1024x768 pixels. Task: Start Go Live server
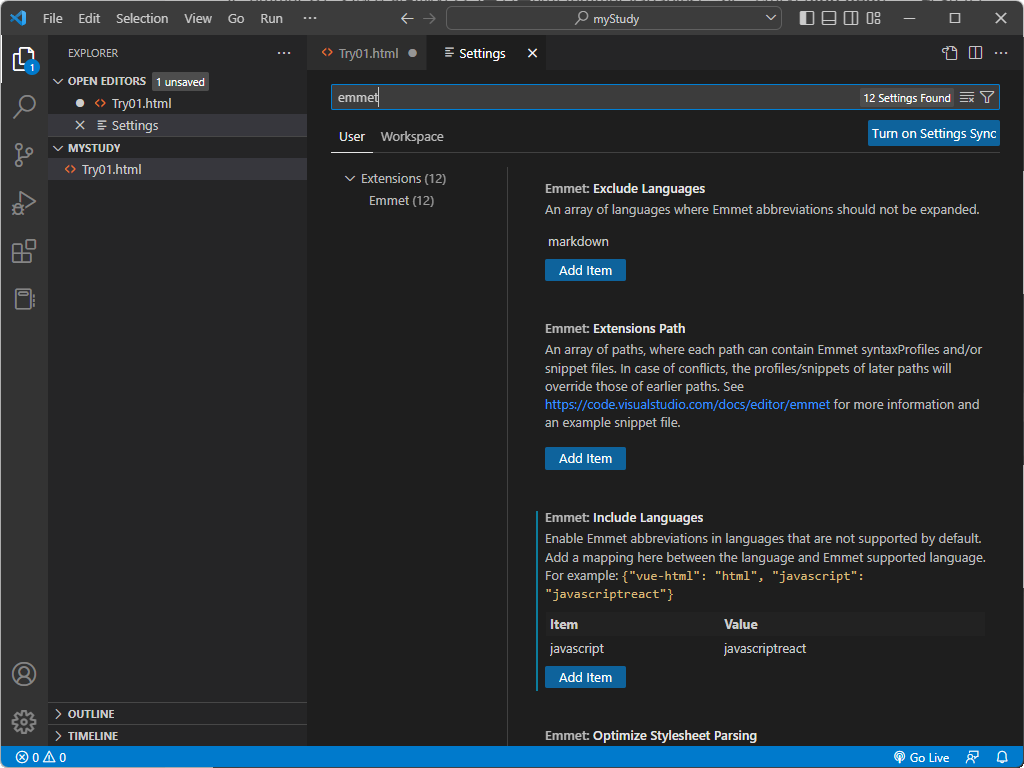click(x=921, y=758)
